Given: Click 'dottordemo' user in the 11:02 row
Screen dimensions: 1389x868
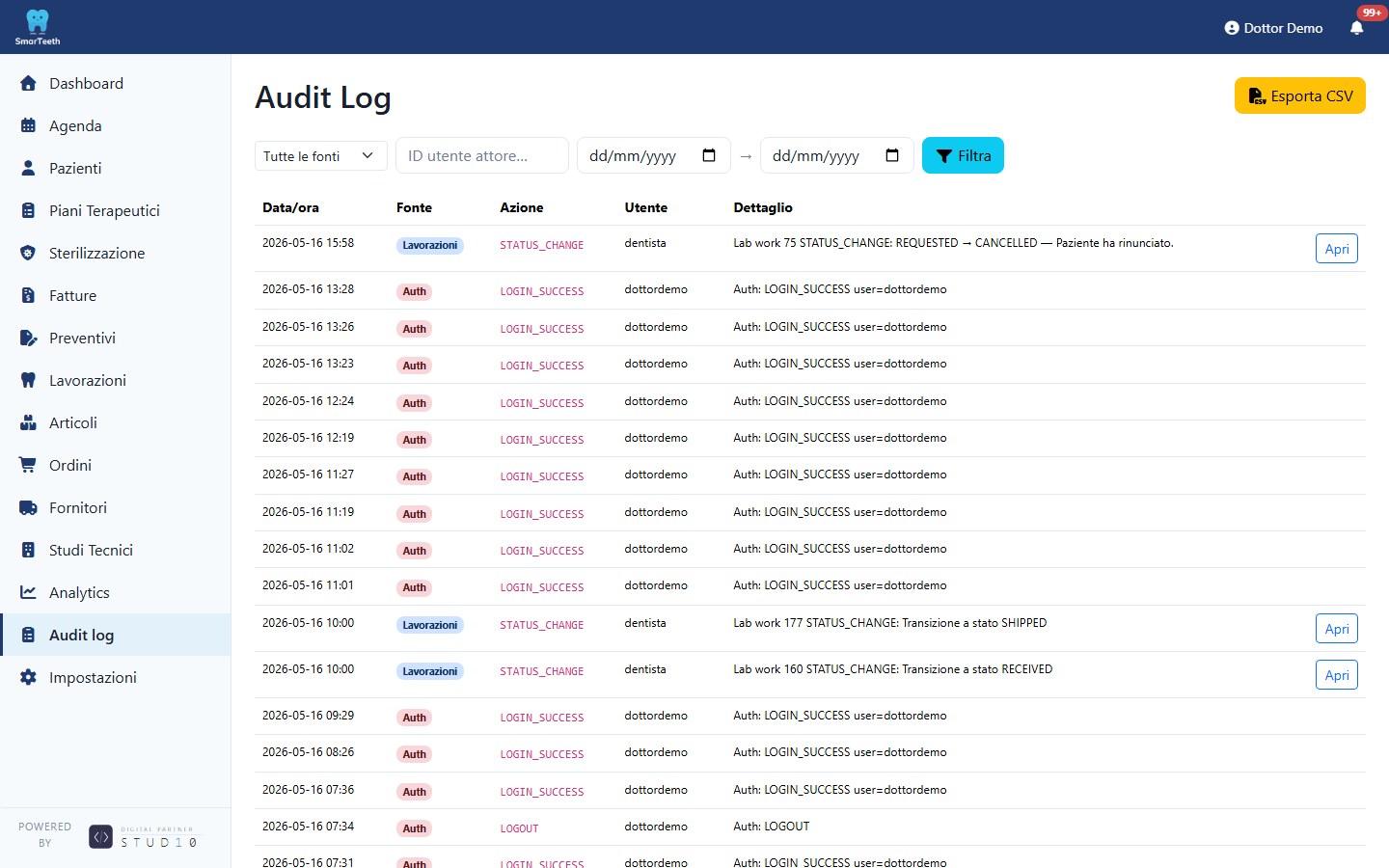Looking at the screenshot, I should pos(656,549).
